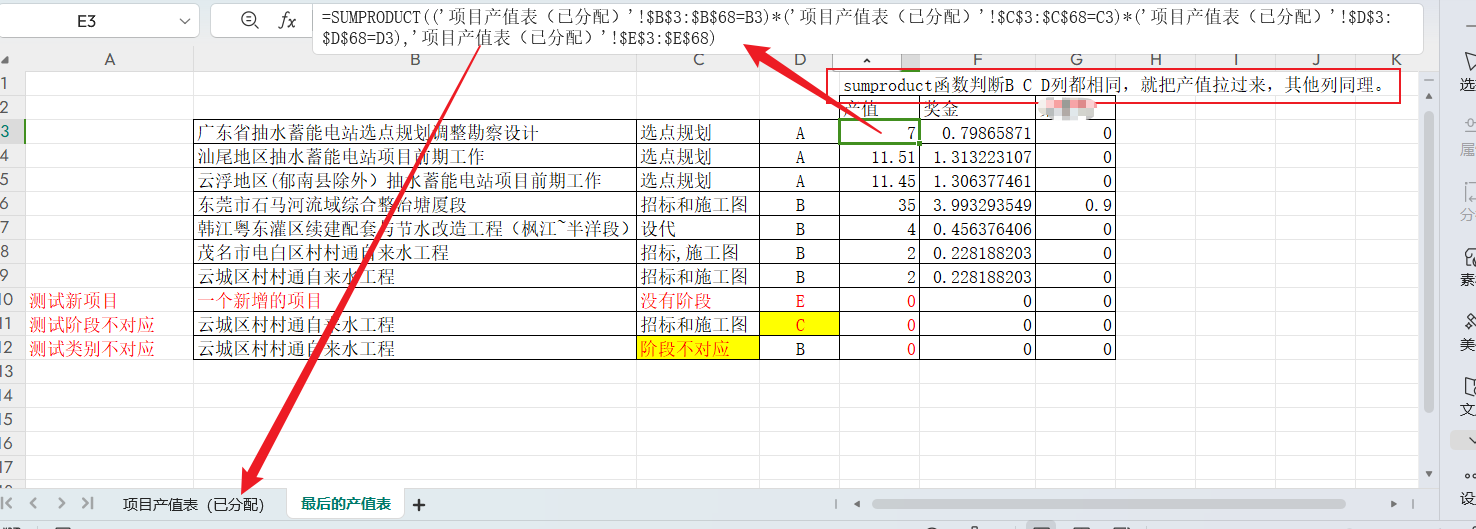Jump to the last sheet tab arrow

[87, 504]
